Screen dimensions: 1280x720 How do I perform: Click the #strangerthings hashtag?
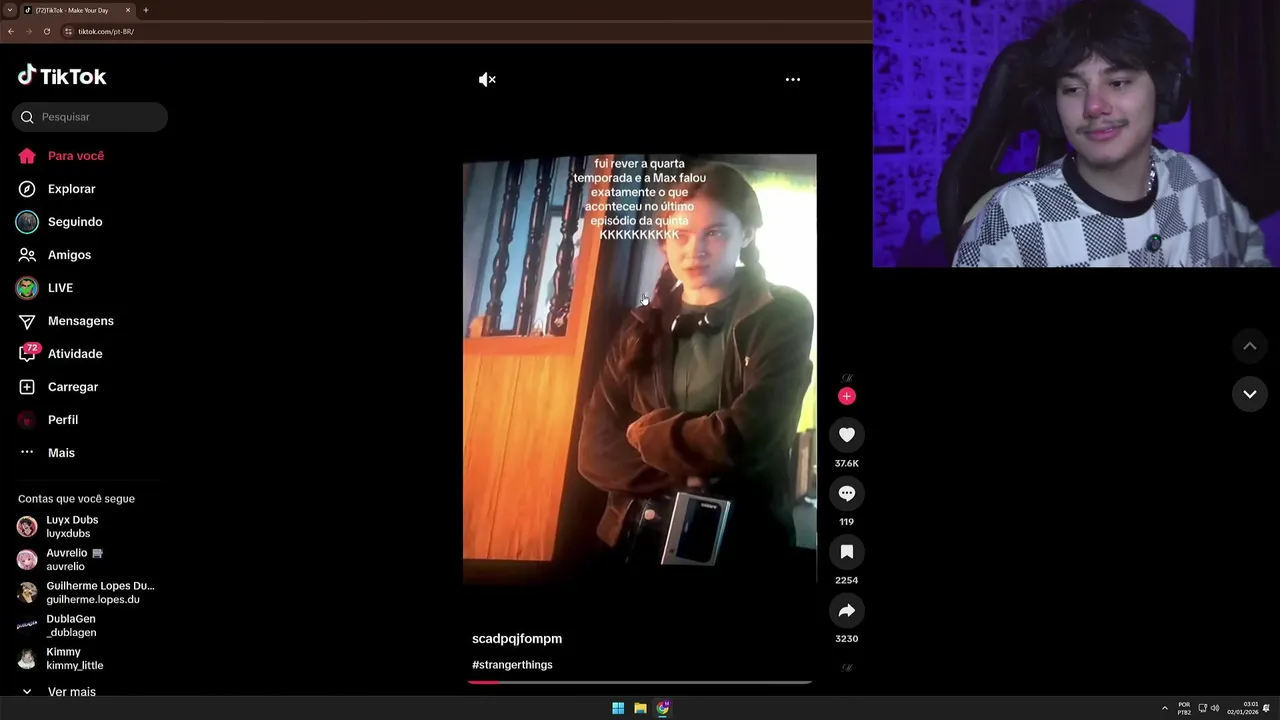[512, 665]
